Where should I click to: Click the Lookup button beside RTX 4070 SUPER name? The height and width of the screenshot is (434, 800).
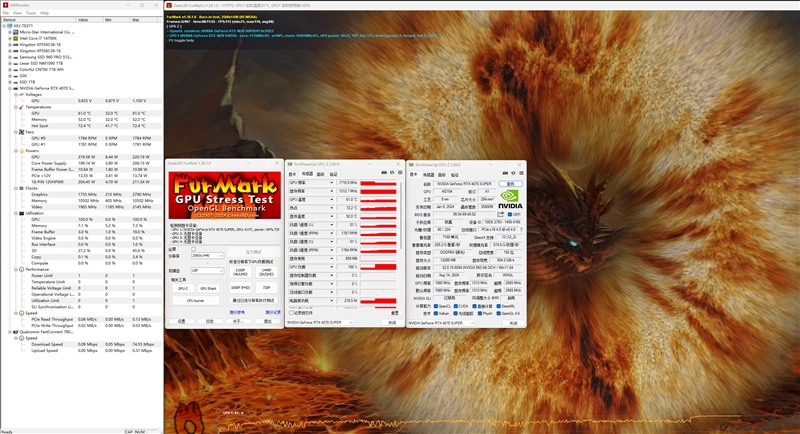coord(510,184)
